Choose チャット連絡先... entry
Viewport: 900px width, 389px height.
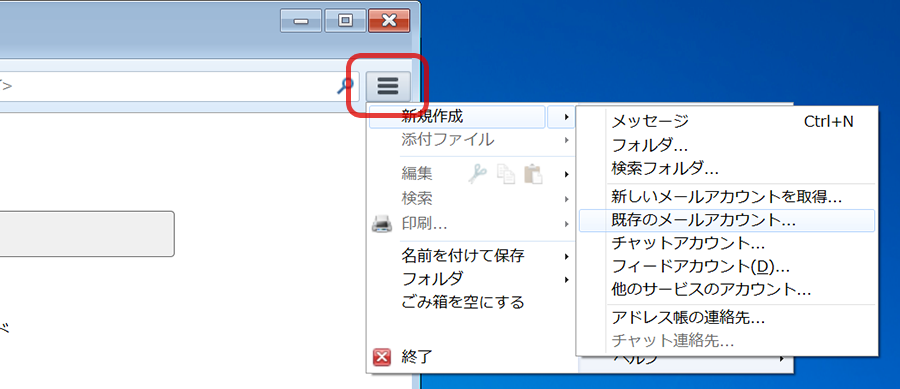click(727, 341)
